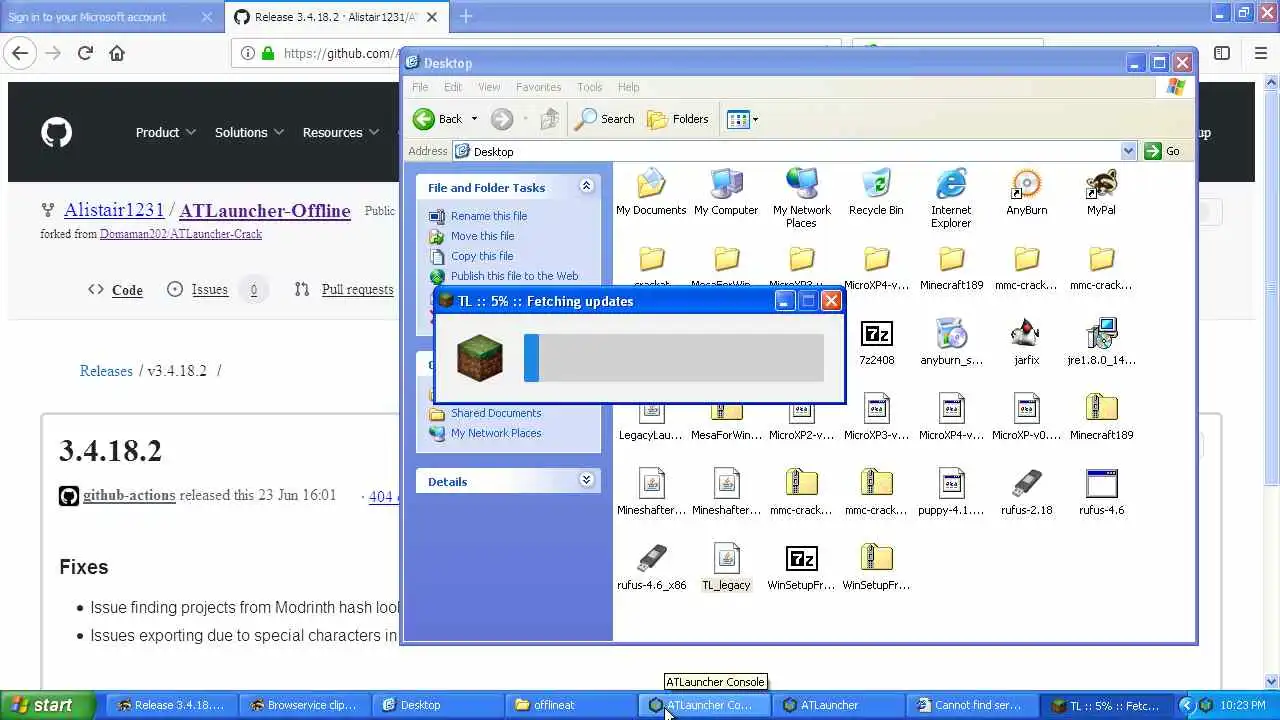Select the anyburn_s... setup icon
Image resolution: width=1280 pixels, height=720 pixels.
click(951, 342)
